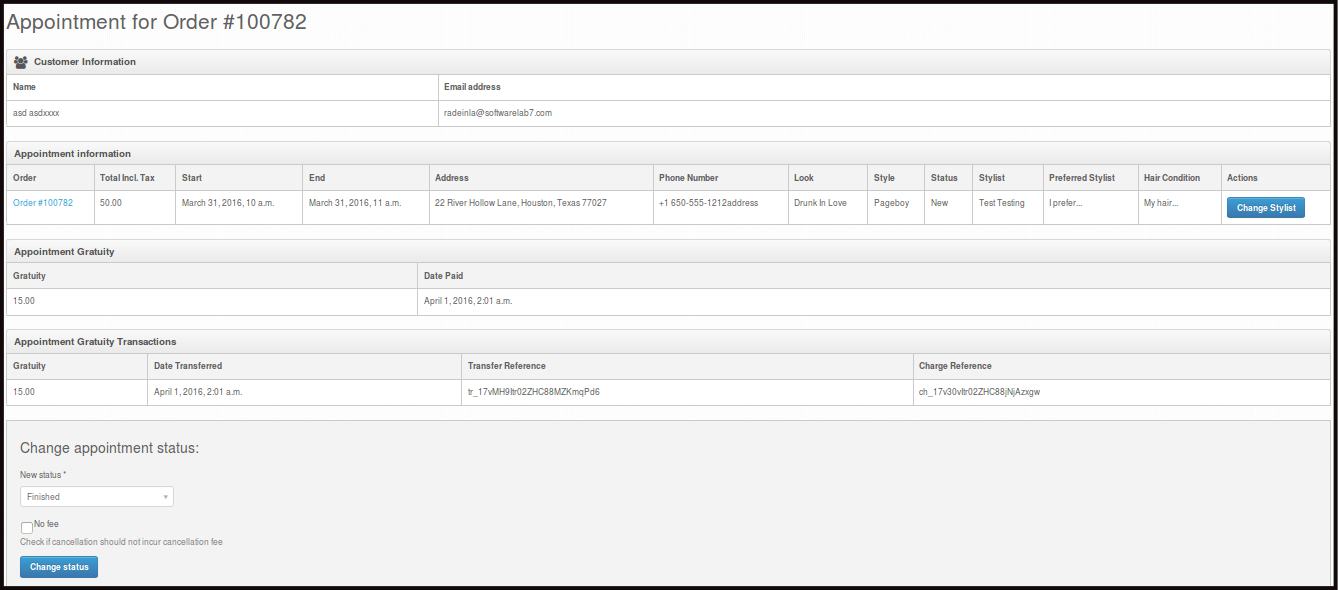Viewport: 1338px width, 590px height.
Task: Click the truncated text I prefer...
Action: [x=1066, y=203]
